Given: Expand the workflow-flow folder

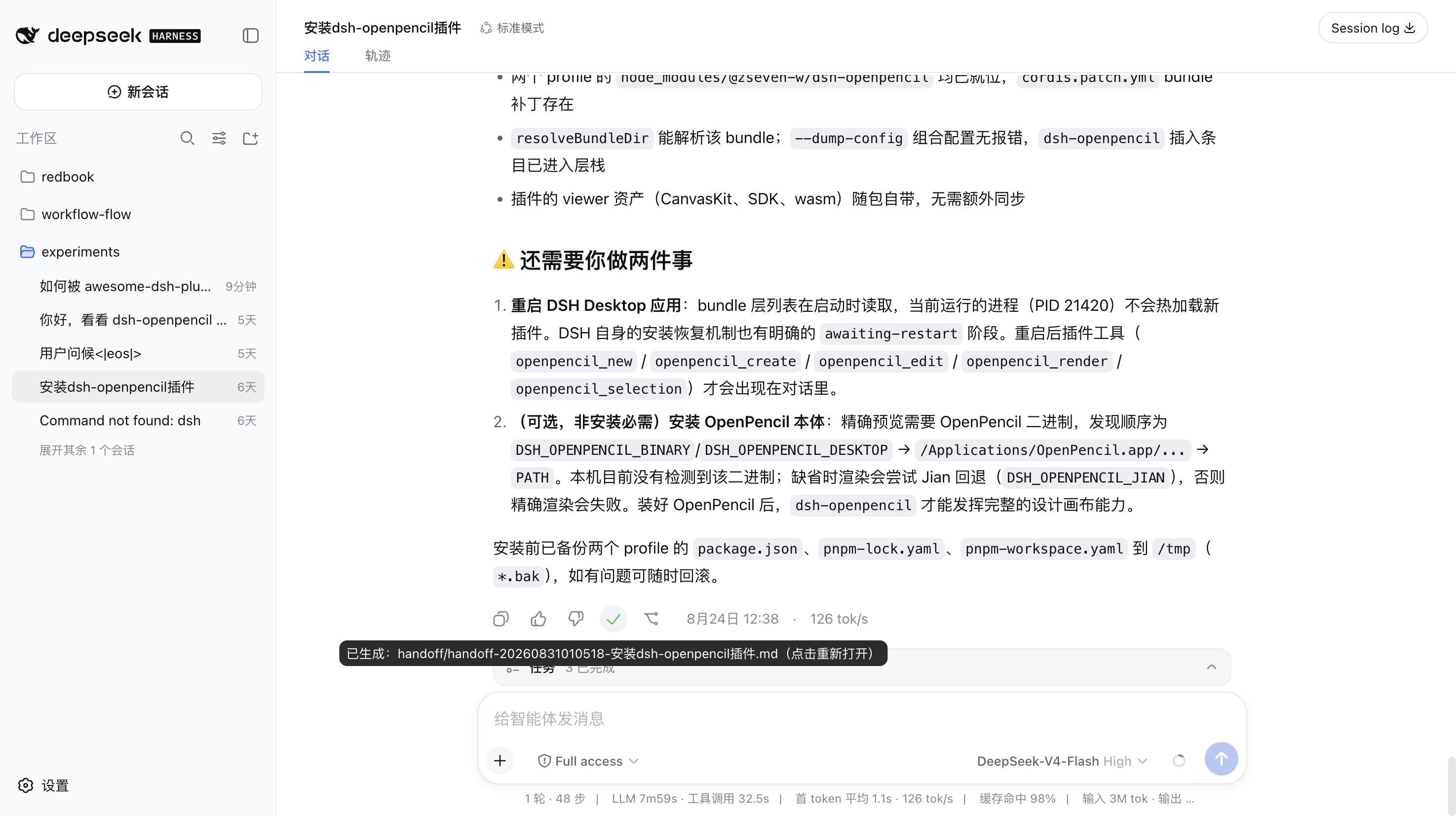Looking at the screenshot, I should [x=138, y=214].
